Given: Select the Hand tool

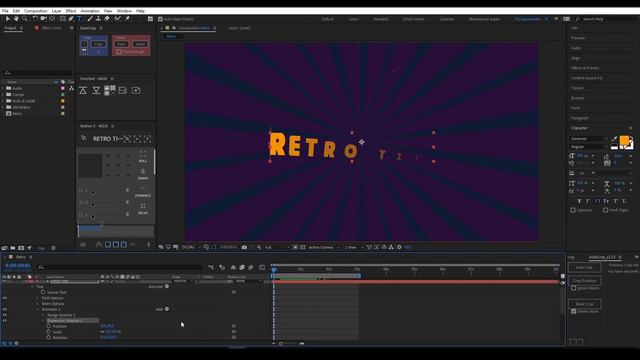Looking at the screenshot, I should click(16, 19).
